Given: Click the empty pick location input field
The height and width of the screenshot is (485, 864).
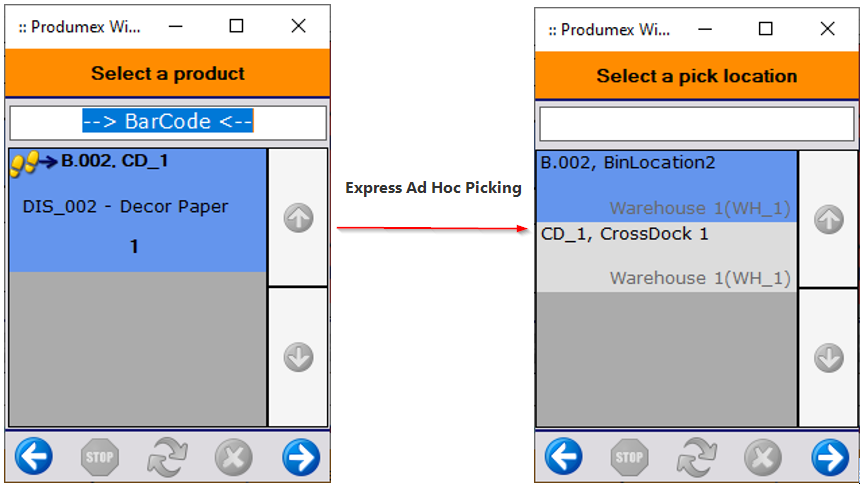Looking at the screenshot, I should tap(697, 124).
